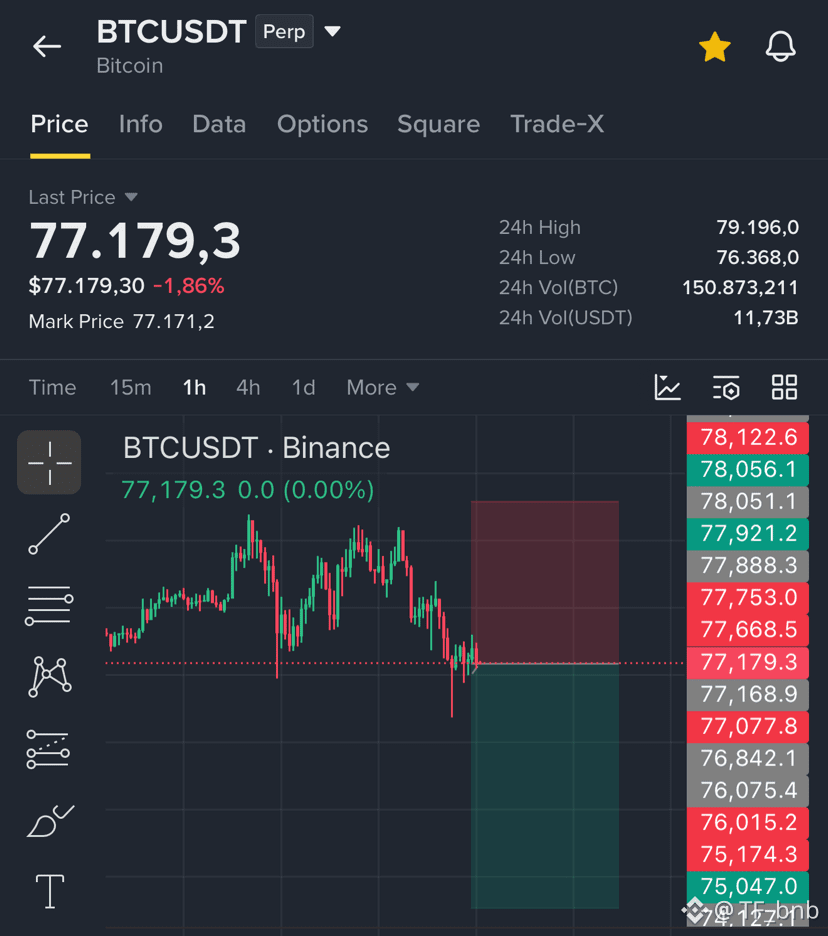Select the trend line drawing tool

pyautogui.click(x=49, y=534)
